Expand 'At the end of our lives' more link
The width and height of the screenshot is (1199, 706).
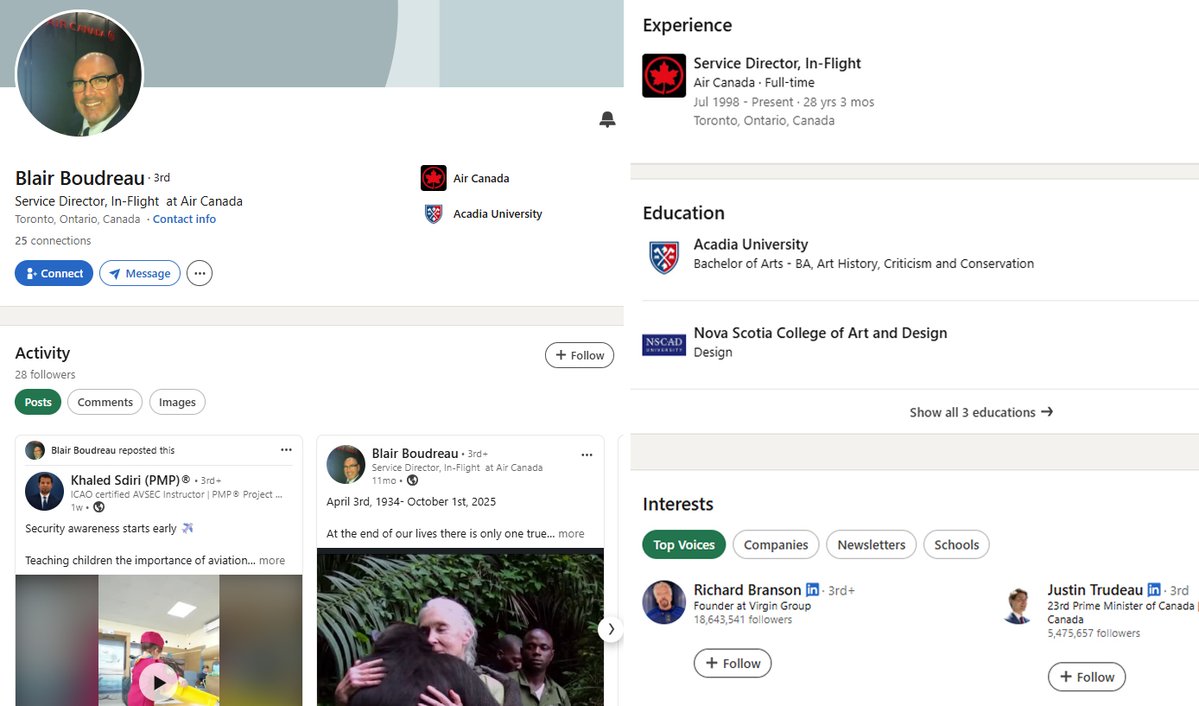(571, 534)
